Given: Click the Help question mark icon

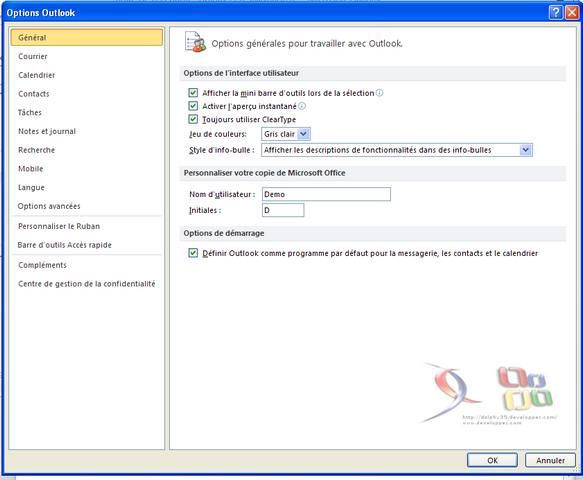Looking at the screenshot, I should coord(555,13).
